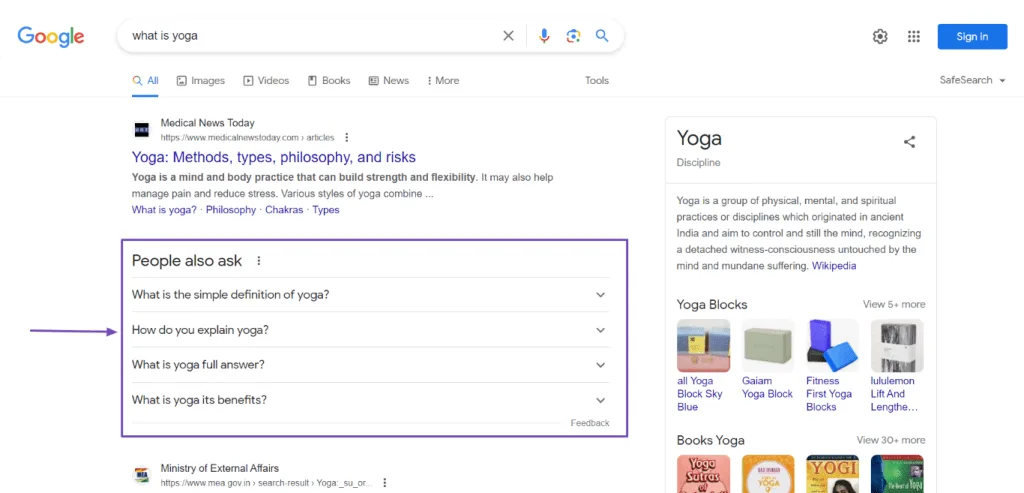Switch to the Images tab
Image resolution: width=1024 pixels, height=493 pixels.
[200, 80]
